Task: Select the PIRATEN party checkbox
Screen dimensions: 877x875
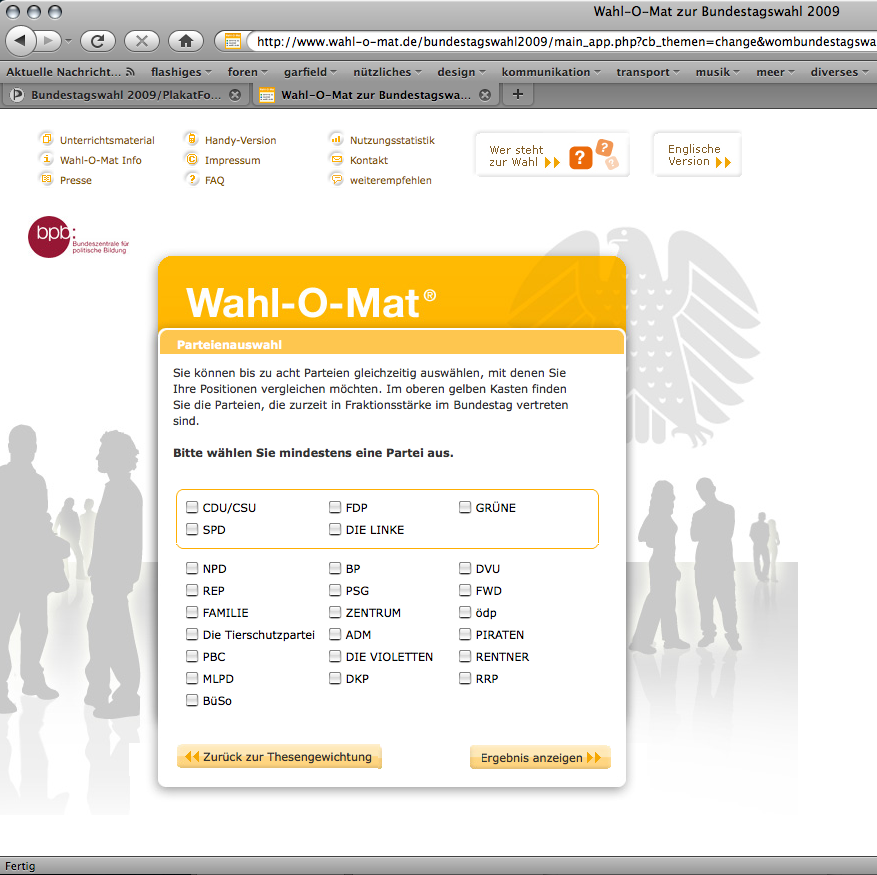Action: (x=465, y=634)
